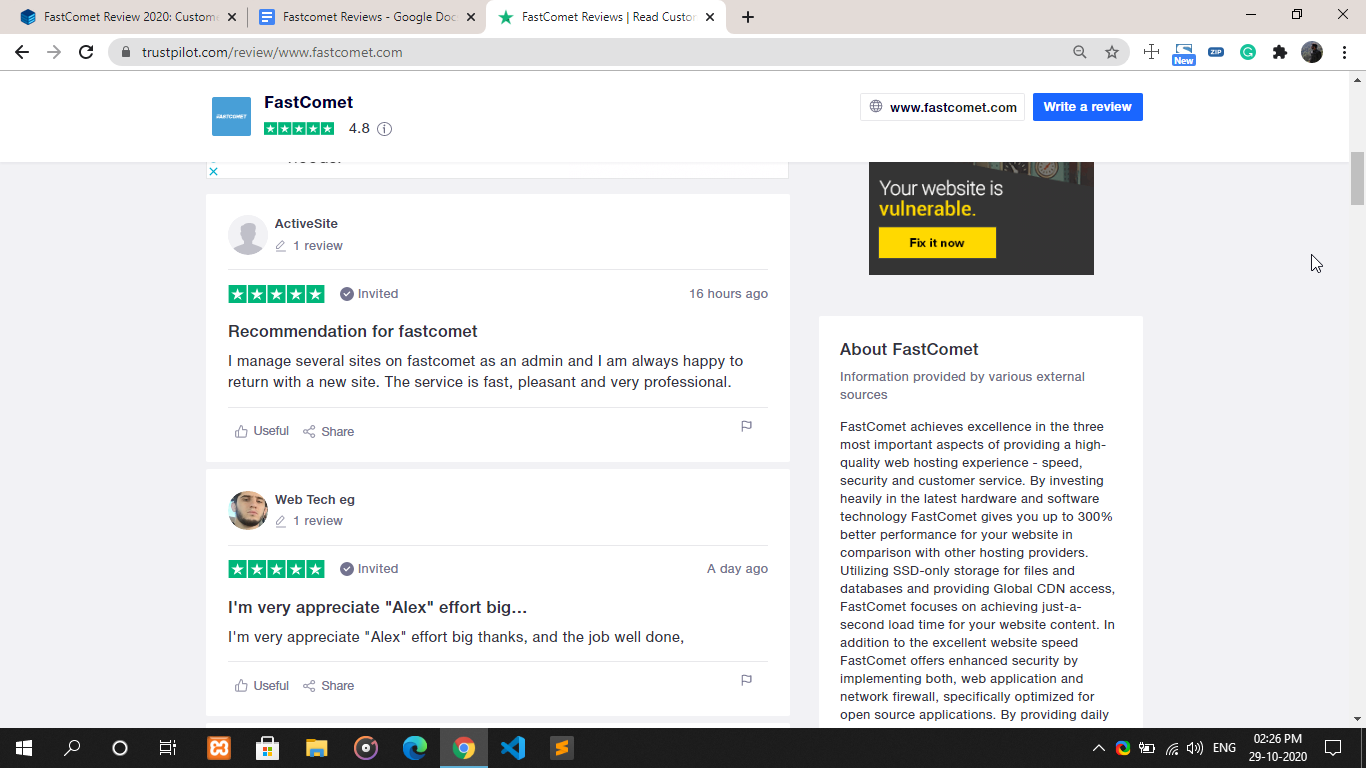Click the ENG language indicator
The width and height of the screenshot is (1366, 768).
point(1224,748)
